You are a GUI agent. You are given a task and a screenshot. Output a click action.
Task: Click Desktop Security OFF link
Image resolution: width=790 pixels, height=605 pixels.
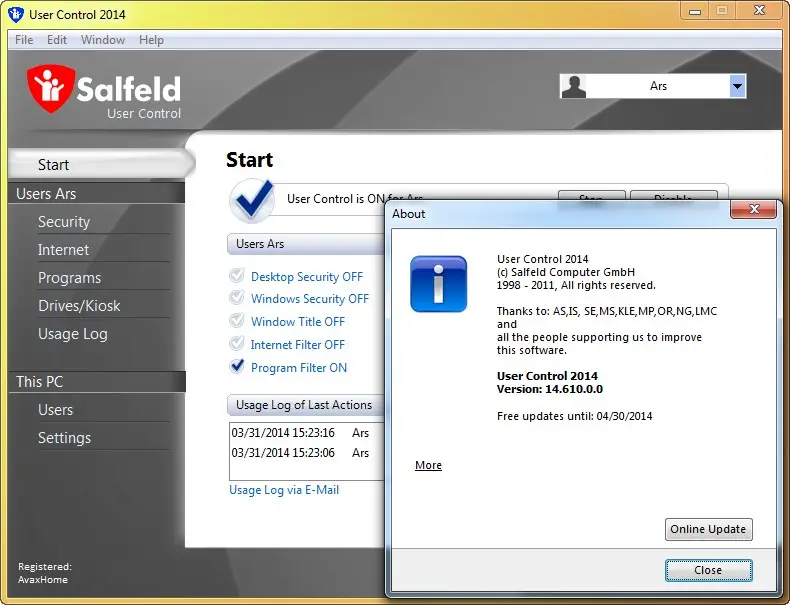[x=307, y=277]
